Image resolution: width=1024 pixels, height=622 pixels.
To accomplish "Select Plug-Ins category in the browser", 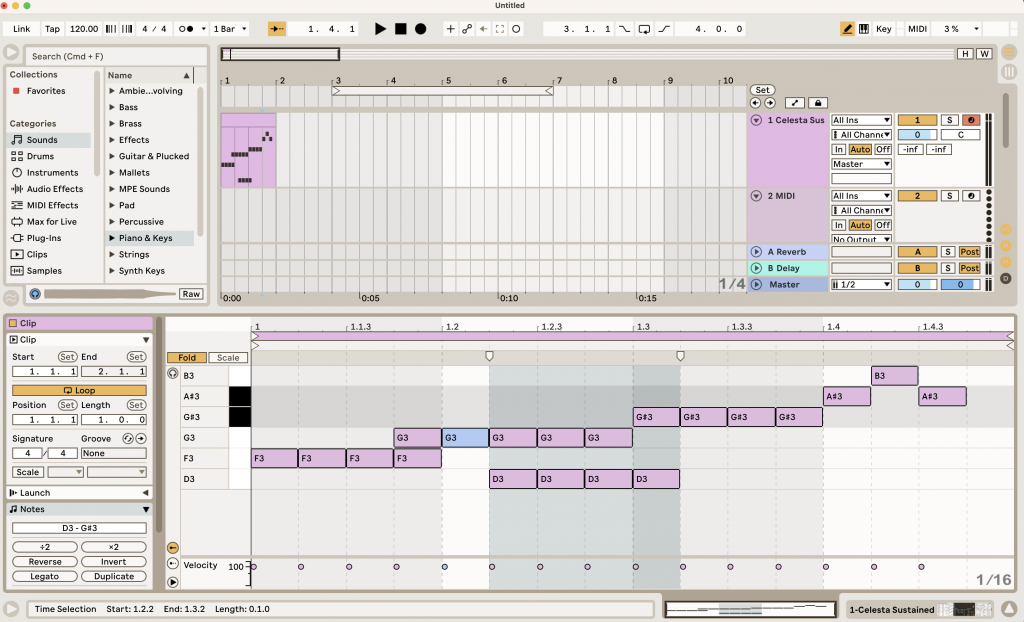I will click(44, 238).
